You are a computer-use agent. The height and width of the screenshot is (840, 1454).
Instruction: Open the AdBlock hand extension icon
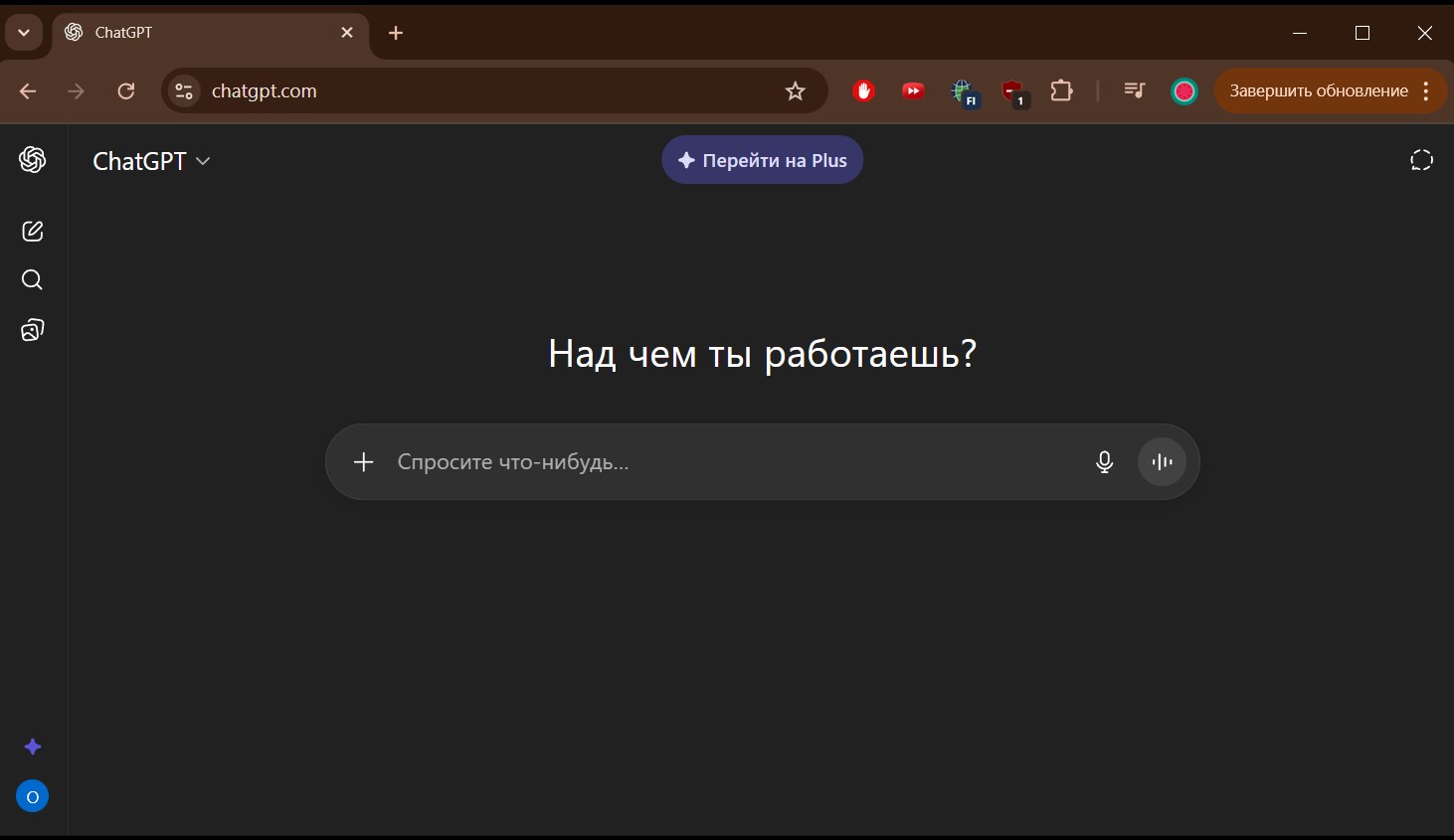863,90
